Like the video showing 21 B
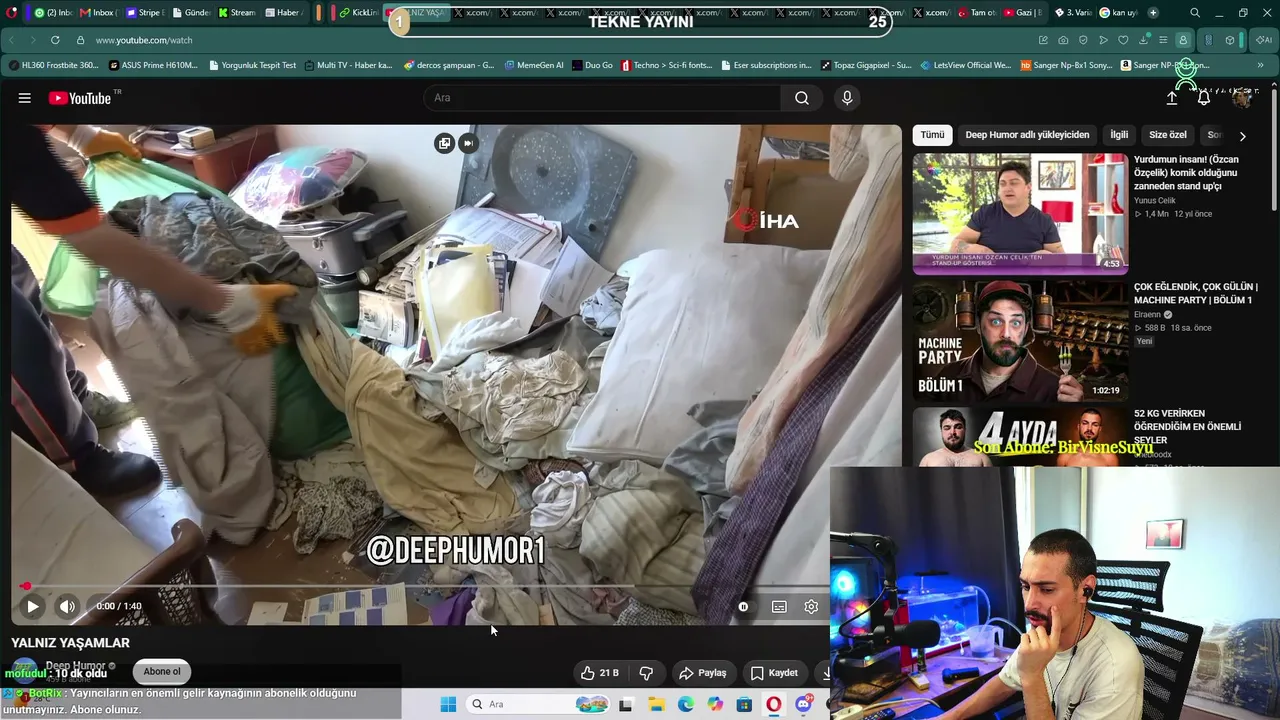1280x720 pixels. pos(600,673)
